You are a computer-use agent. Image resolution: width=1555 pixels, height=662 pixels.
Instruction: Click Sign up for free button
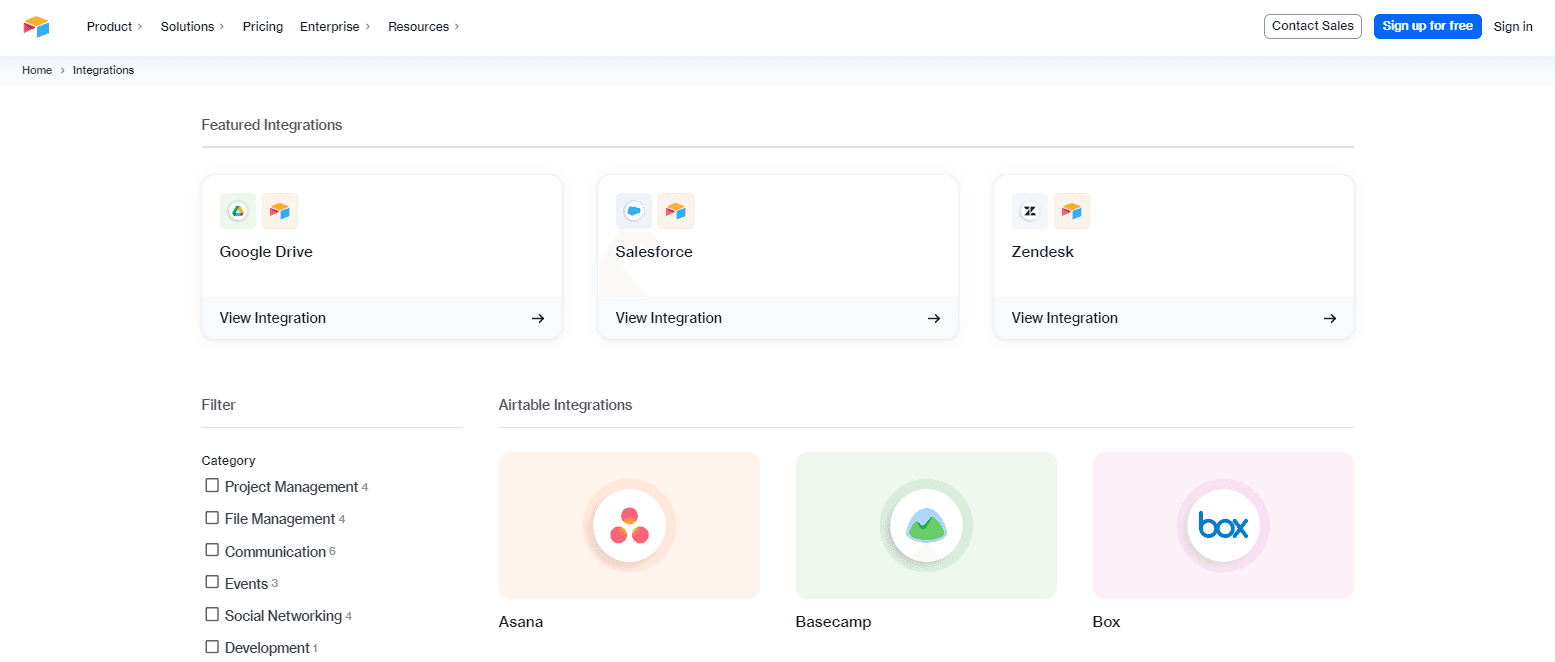(x=1427, y=26)
